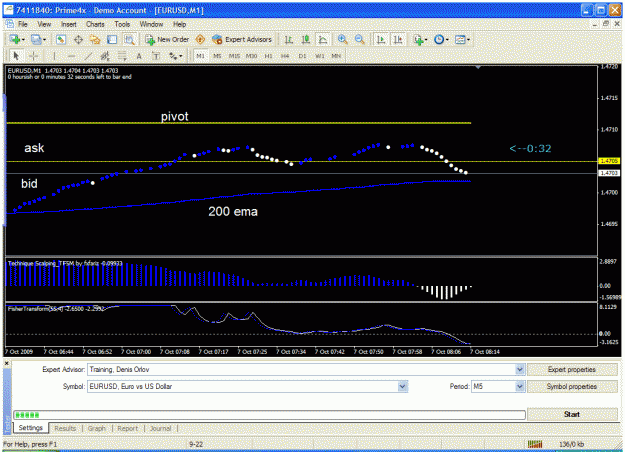Expand the Symbol EURUSD combo box
This screenshot has height=452, width=625.
[402, 386]
